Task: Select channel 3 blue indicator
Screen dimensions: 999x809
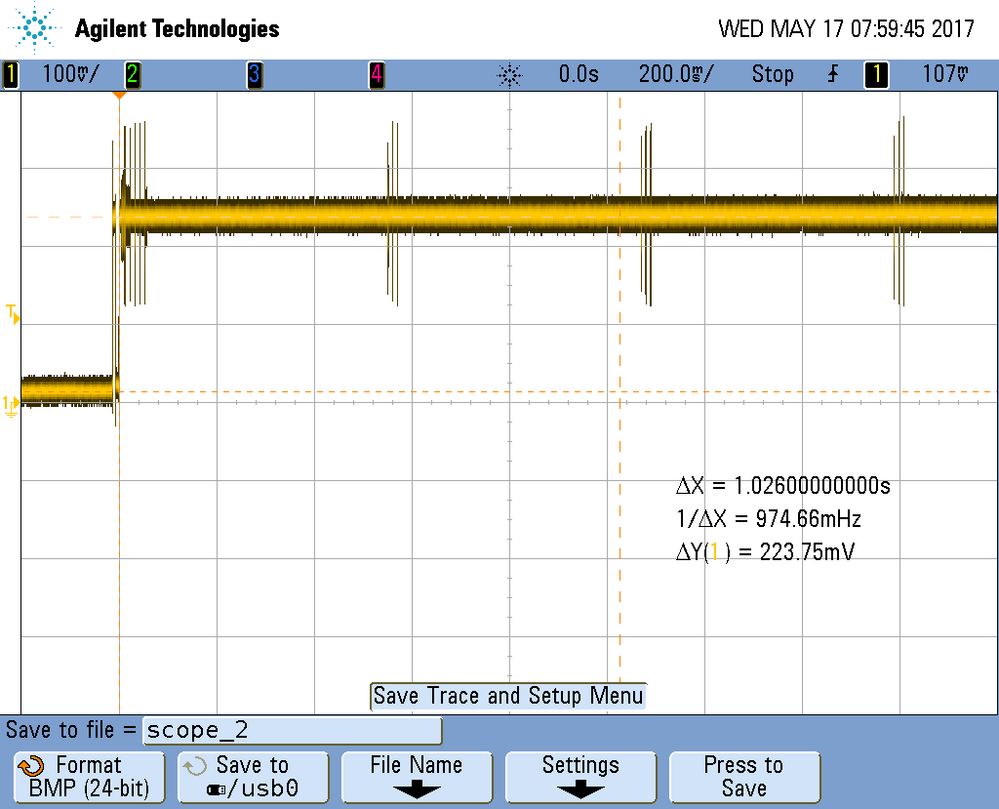Action: pos(254,75)
